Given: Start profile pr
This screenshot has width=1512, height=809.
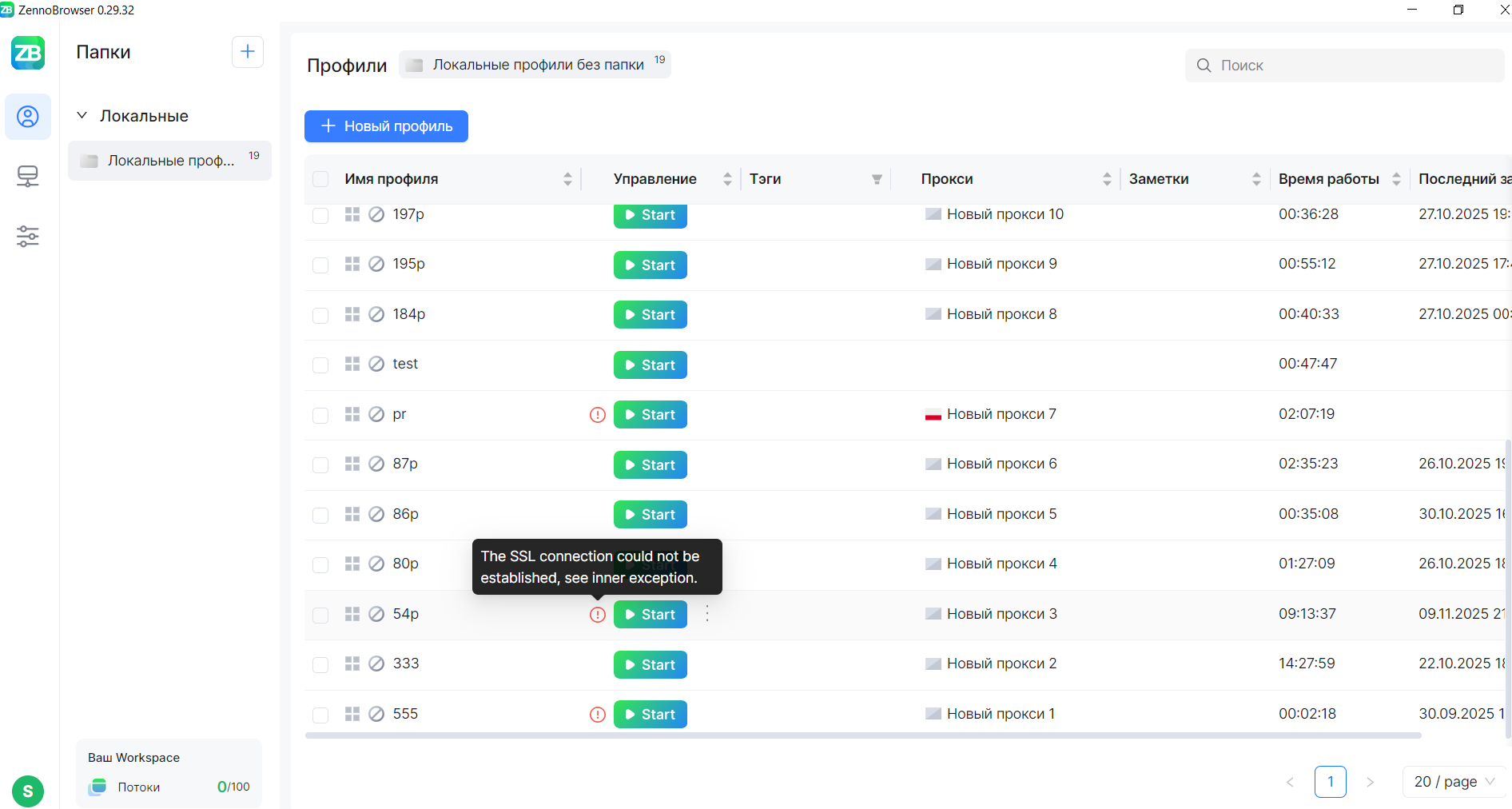Looking at the screenshot, I should [x=651, y=415].
